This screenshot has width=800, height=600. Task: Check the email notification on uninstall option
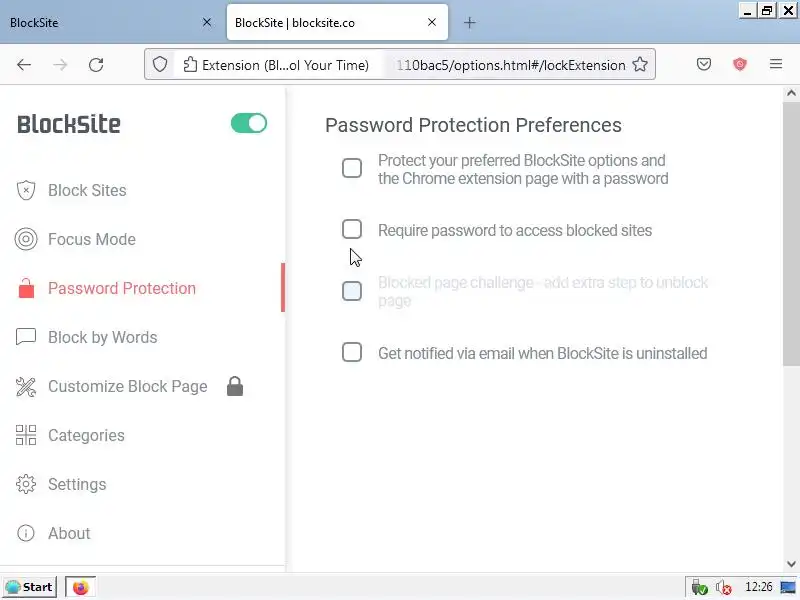[352, 352]
